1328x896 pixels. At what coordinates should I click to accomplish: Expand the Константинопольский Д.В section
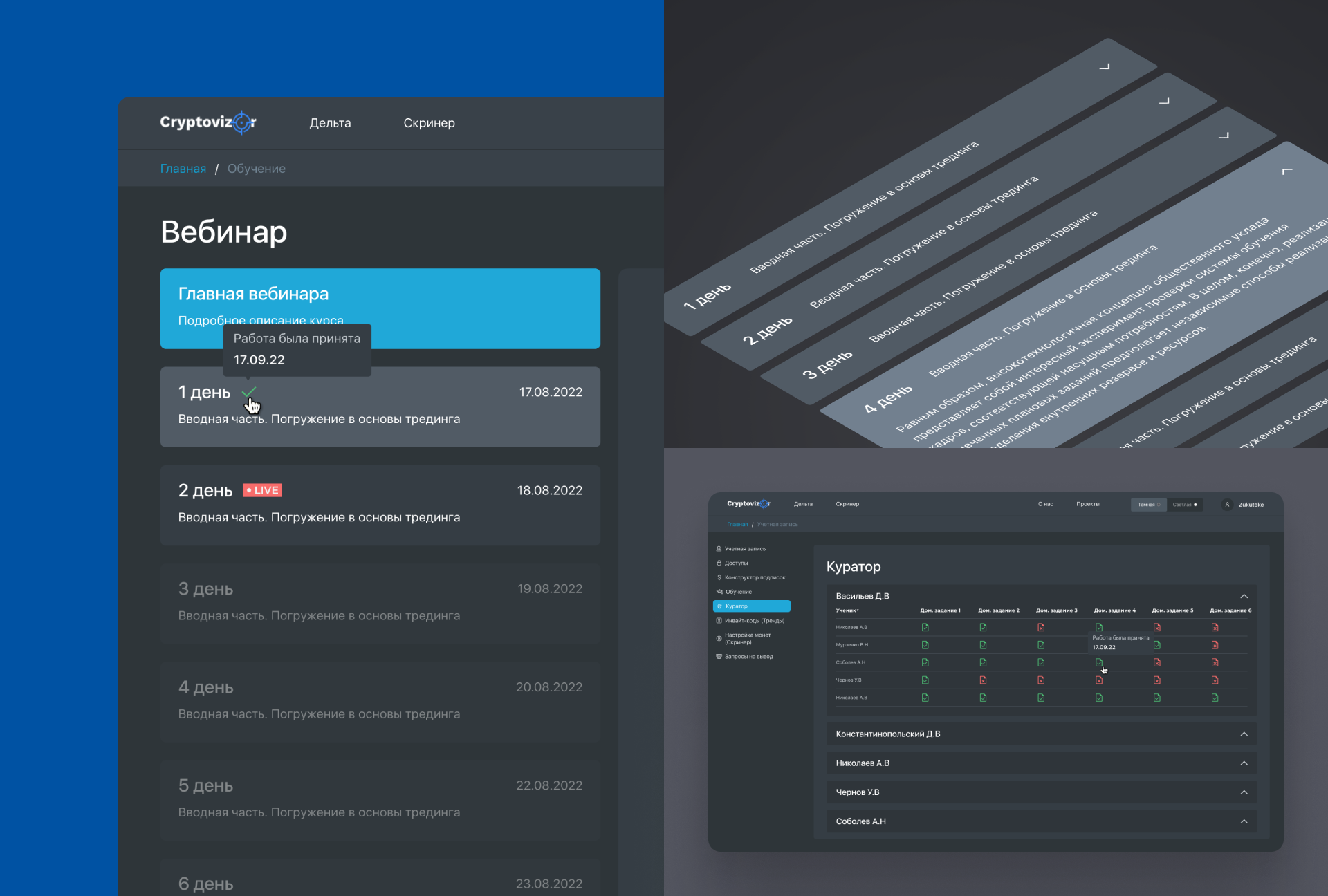point(1244,734)
